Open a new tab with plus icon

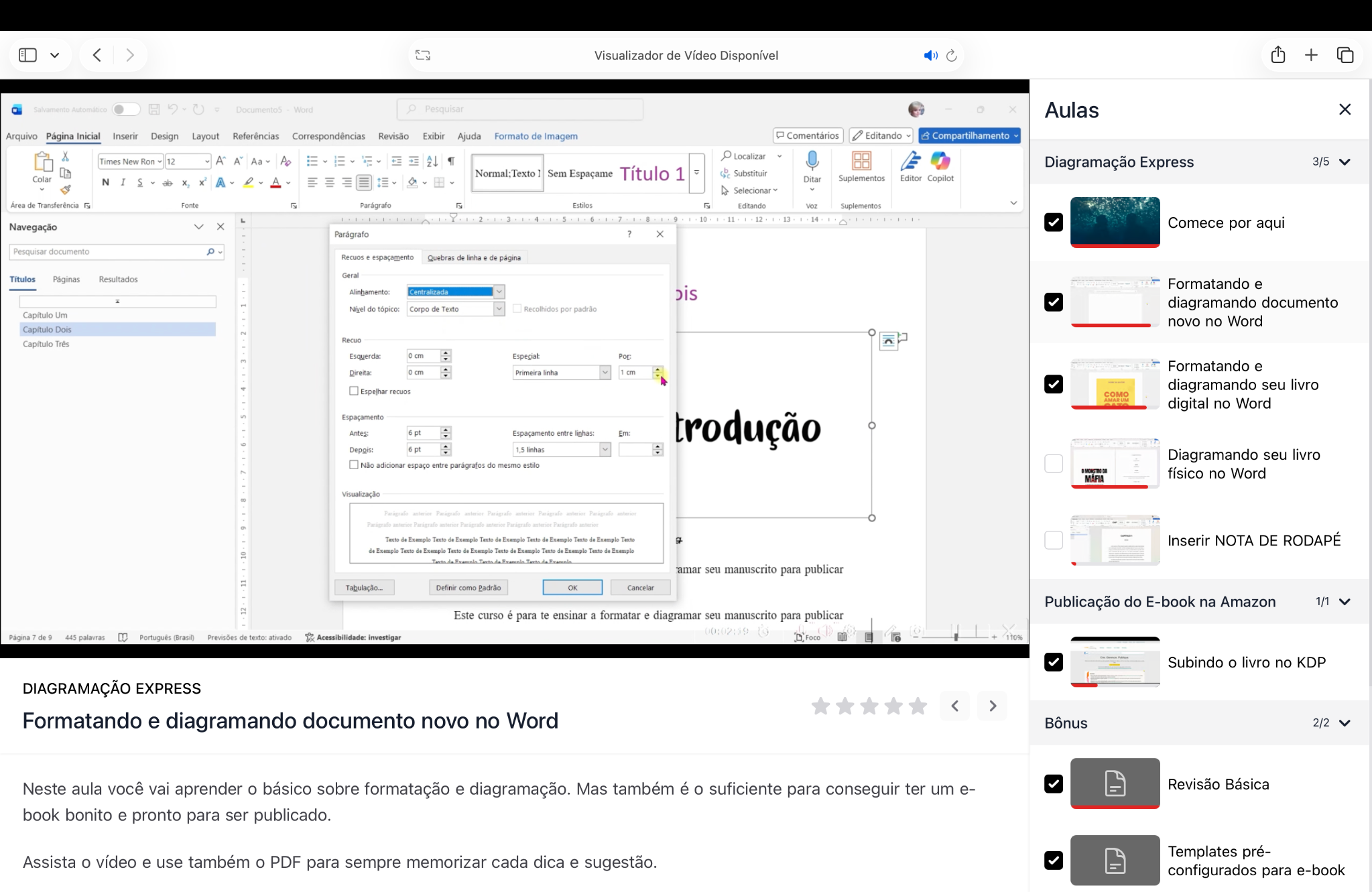point(1311,55)
